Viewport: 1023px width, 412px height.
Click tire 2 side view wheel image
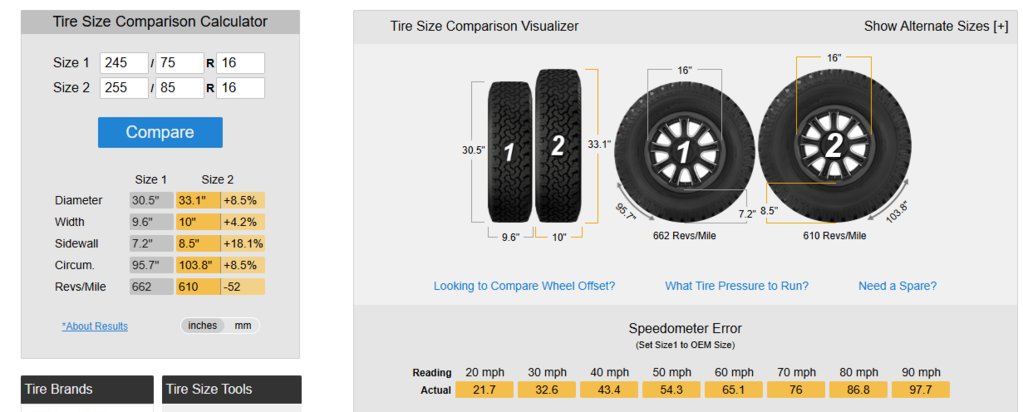pyautogui.click(x=835, y=146)
